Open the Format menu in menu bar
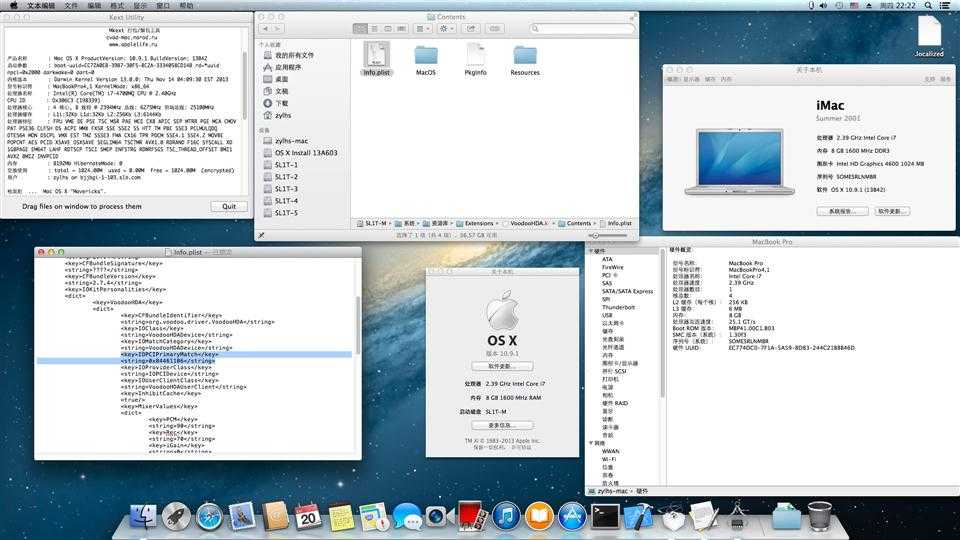This screenshot has width=960, height=540. pyautogui.click(x=118, y=6)
